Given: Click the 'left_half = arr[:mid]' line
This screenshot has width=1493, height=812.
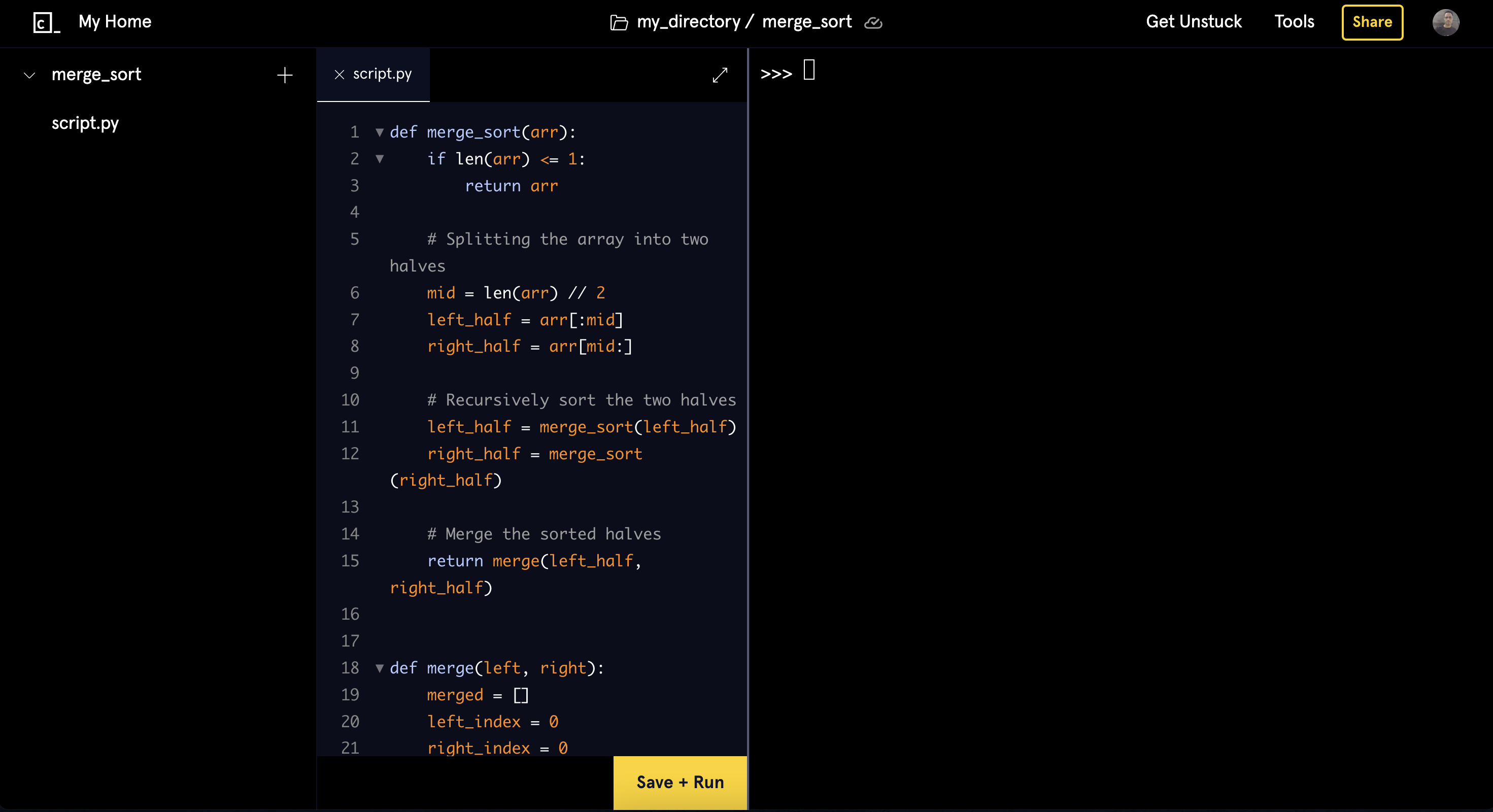Looking at the screenshot, I should click(525, 320).
